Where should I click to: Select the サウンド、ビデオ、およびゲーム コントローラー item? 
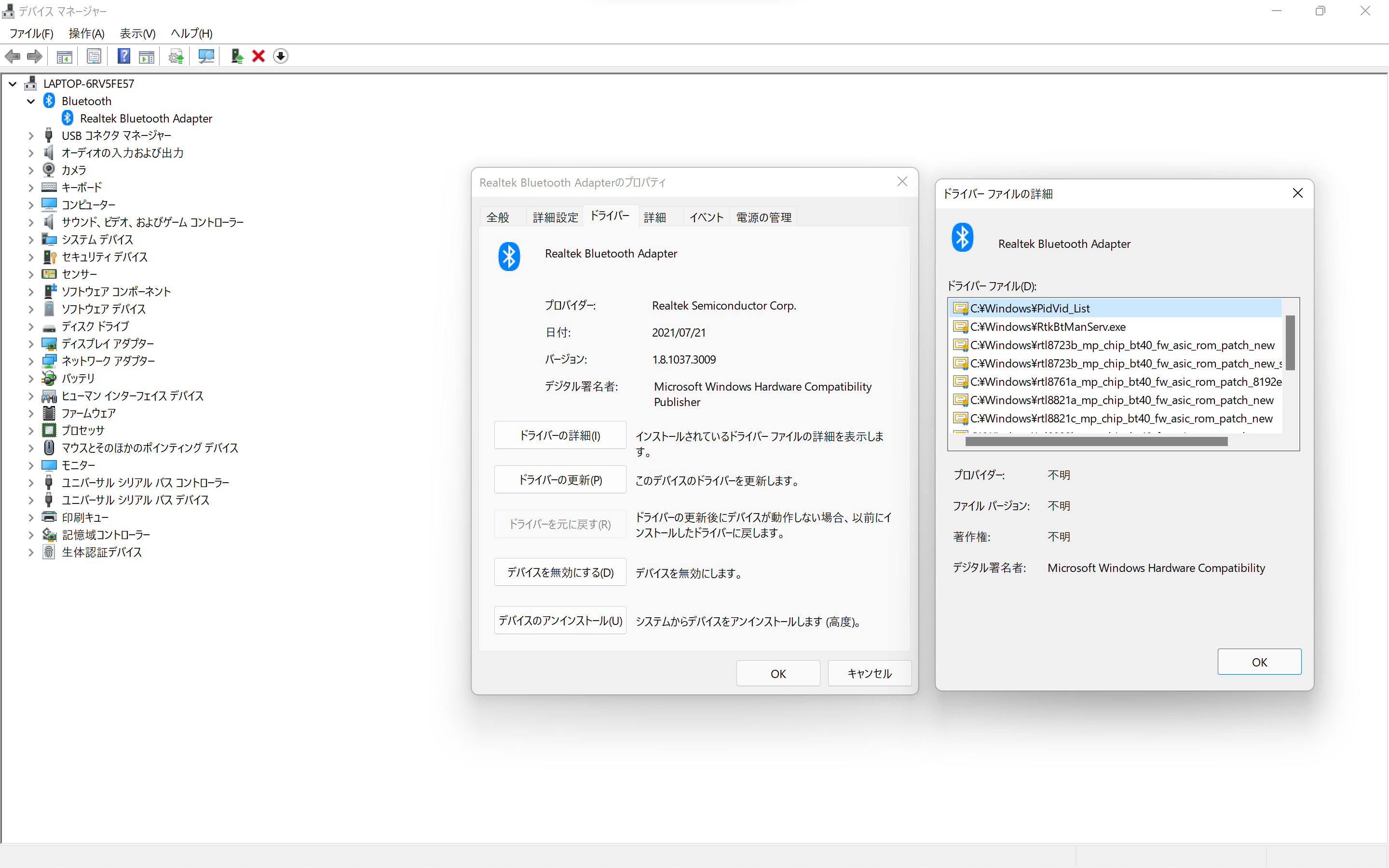153,222
